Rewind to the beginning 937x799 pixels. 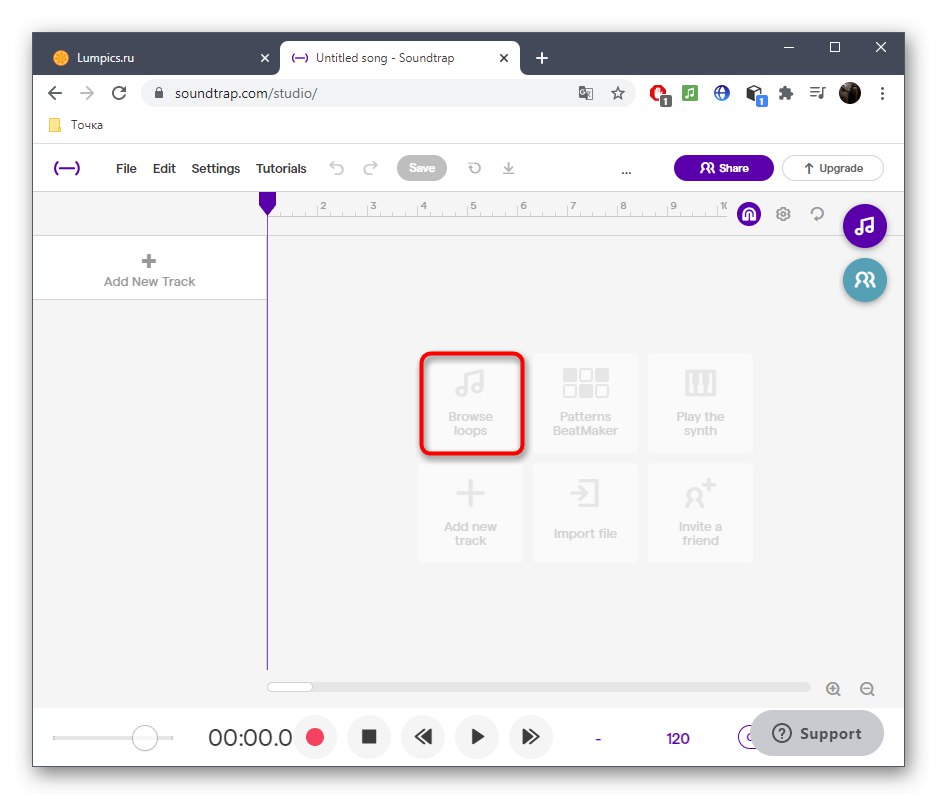pos(423,737)
